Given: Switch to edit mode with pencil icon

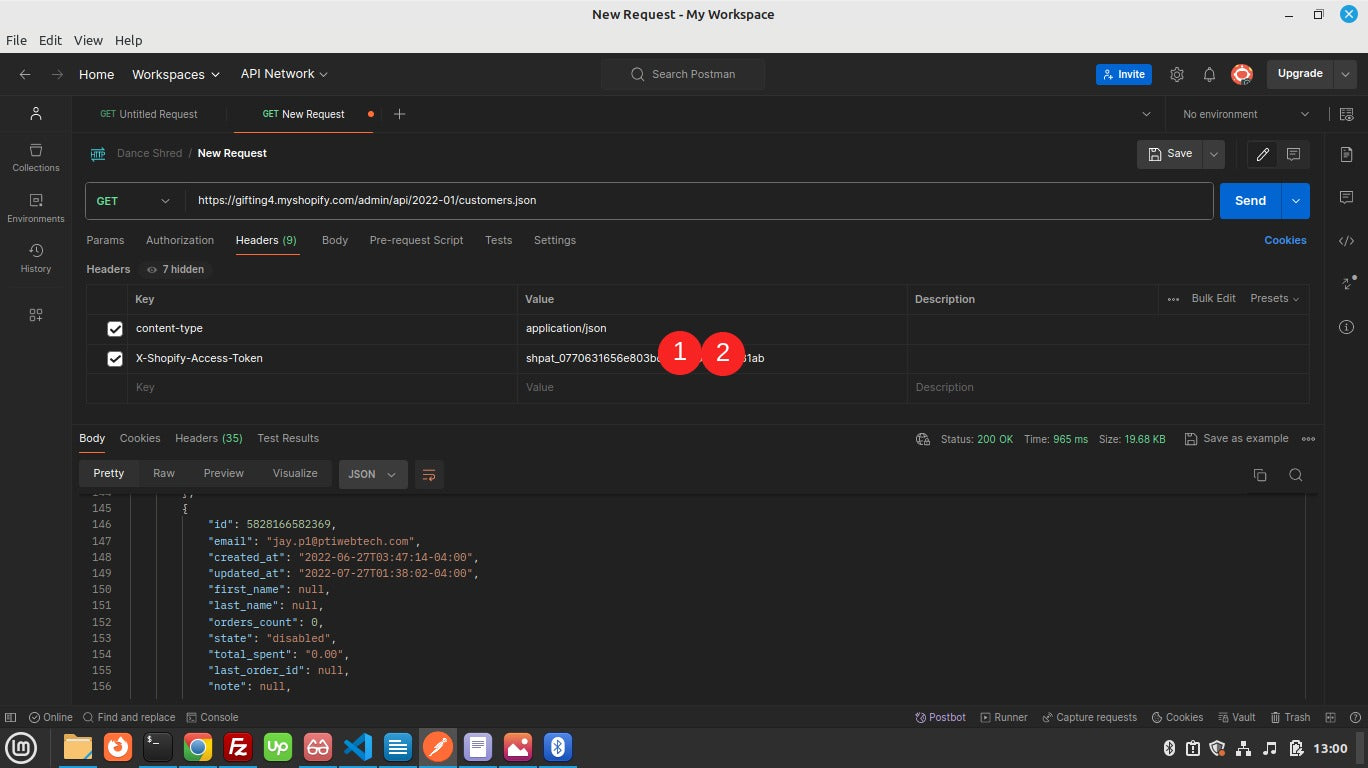Looking at the screenshot, I should [x=1263, y=154].
